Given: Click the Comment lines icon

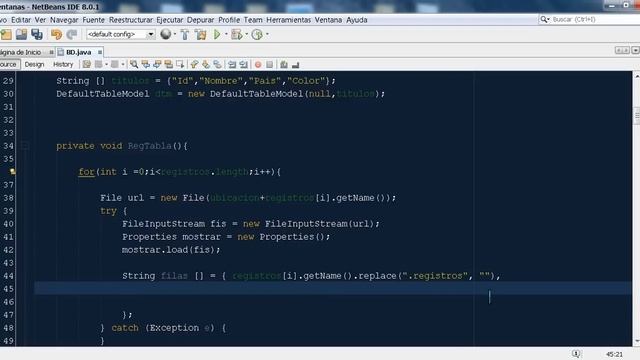Looking at the screenshot, I should [x=284, y=64].
